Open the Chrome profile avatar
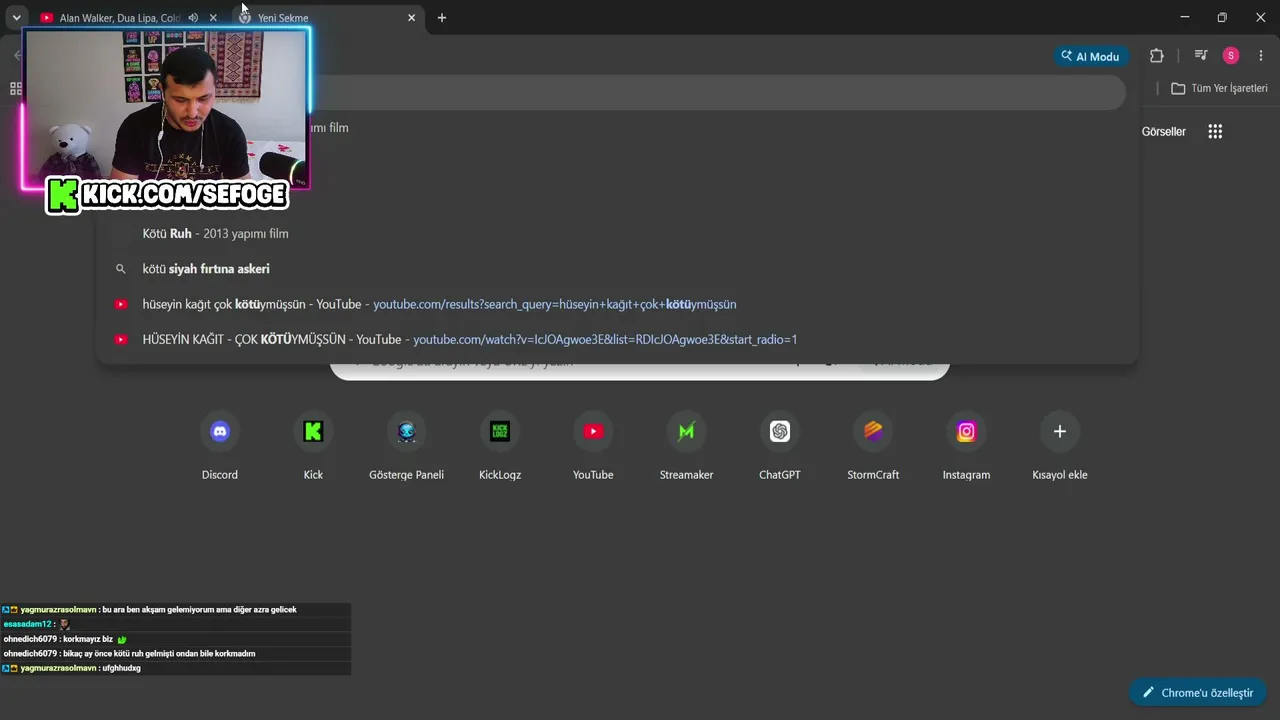Viewport: 1280px width, 720px height. 1231,56
